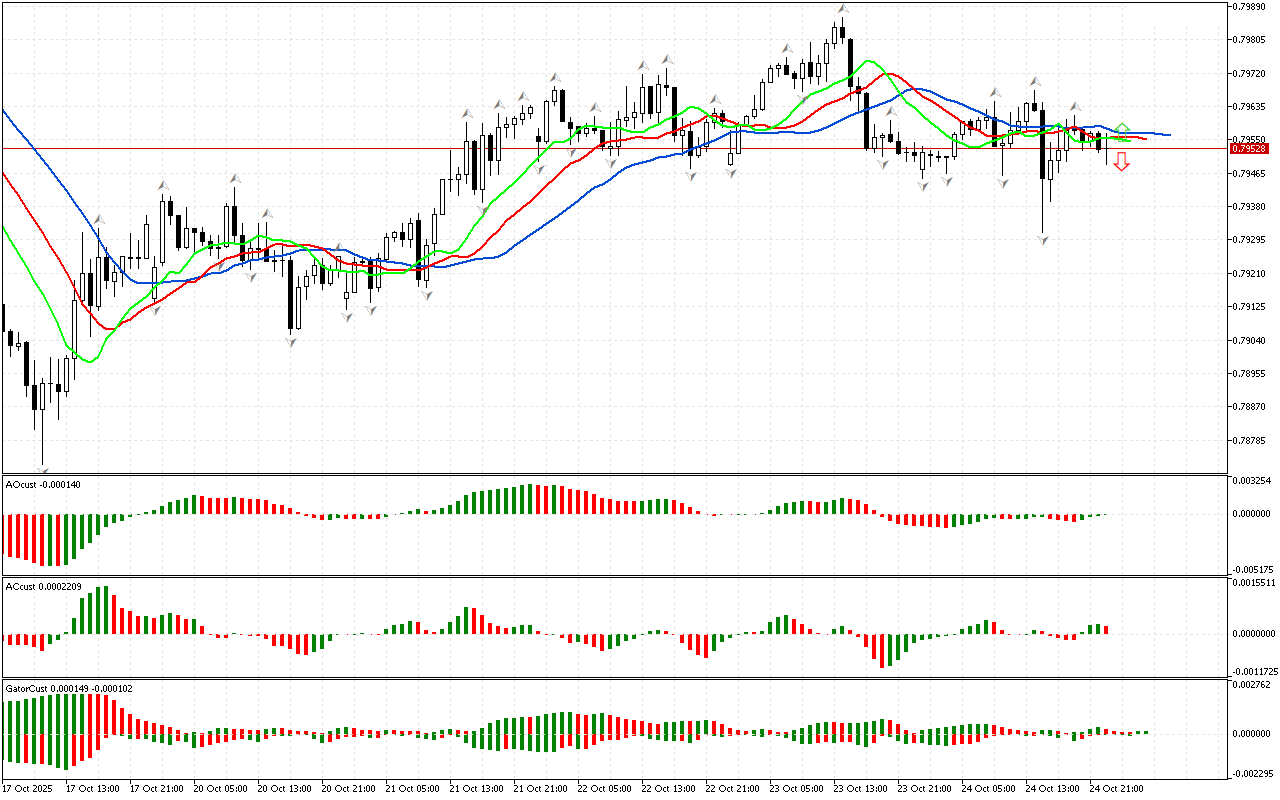Select the red horizontal bid price line
Image resolution: width=1280 pixels, height=800 pixels.
600,148
